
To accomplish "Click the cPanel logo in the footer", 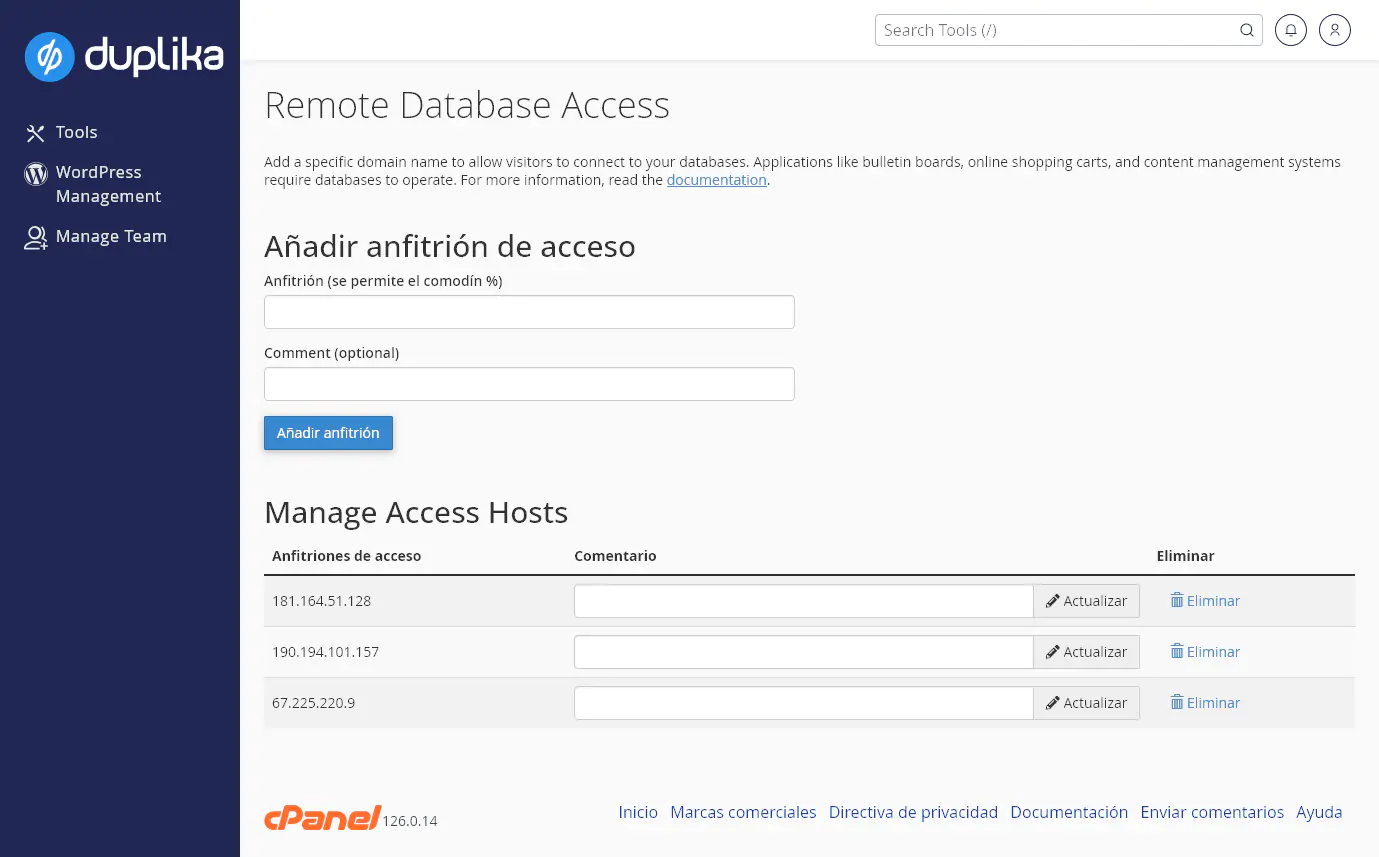I will pyautogui.click(x=321, y=817).
